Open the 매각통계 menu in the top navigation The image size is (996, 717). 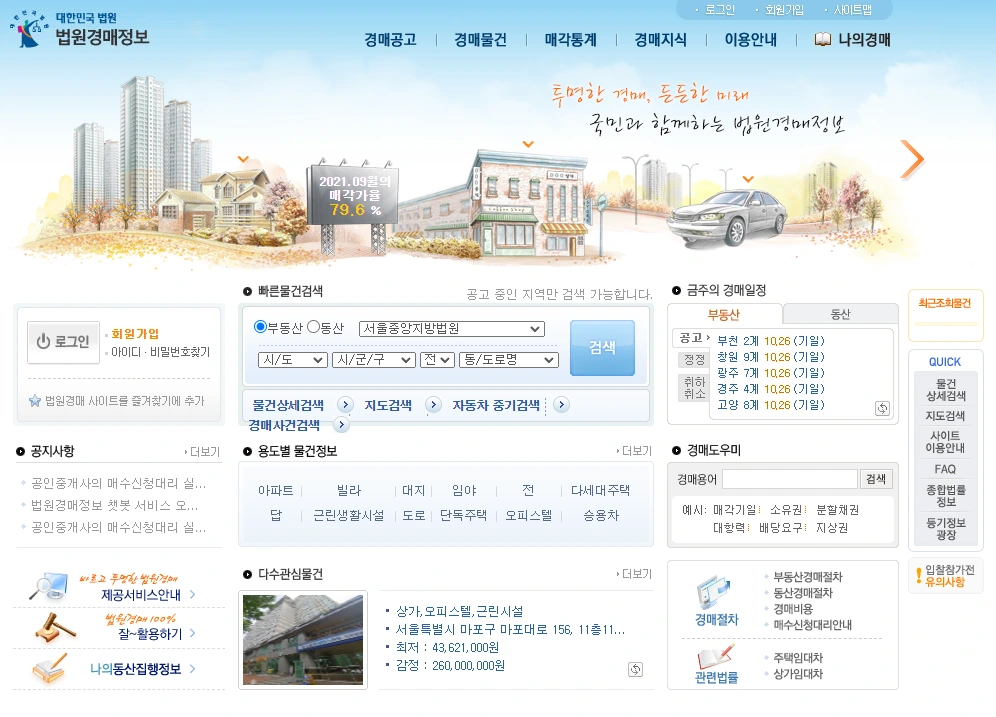[x=571, y=40]
